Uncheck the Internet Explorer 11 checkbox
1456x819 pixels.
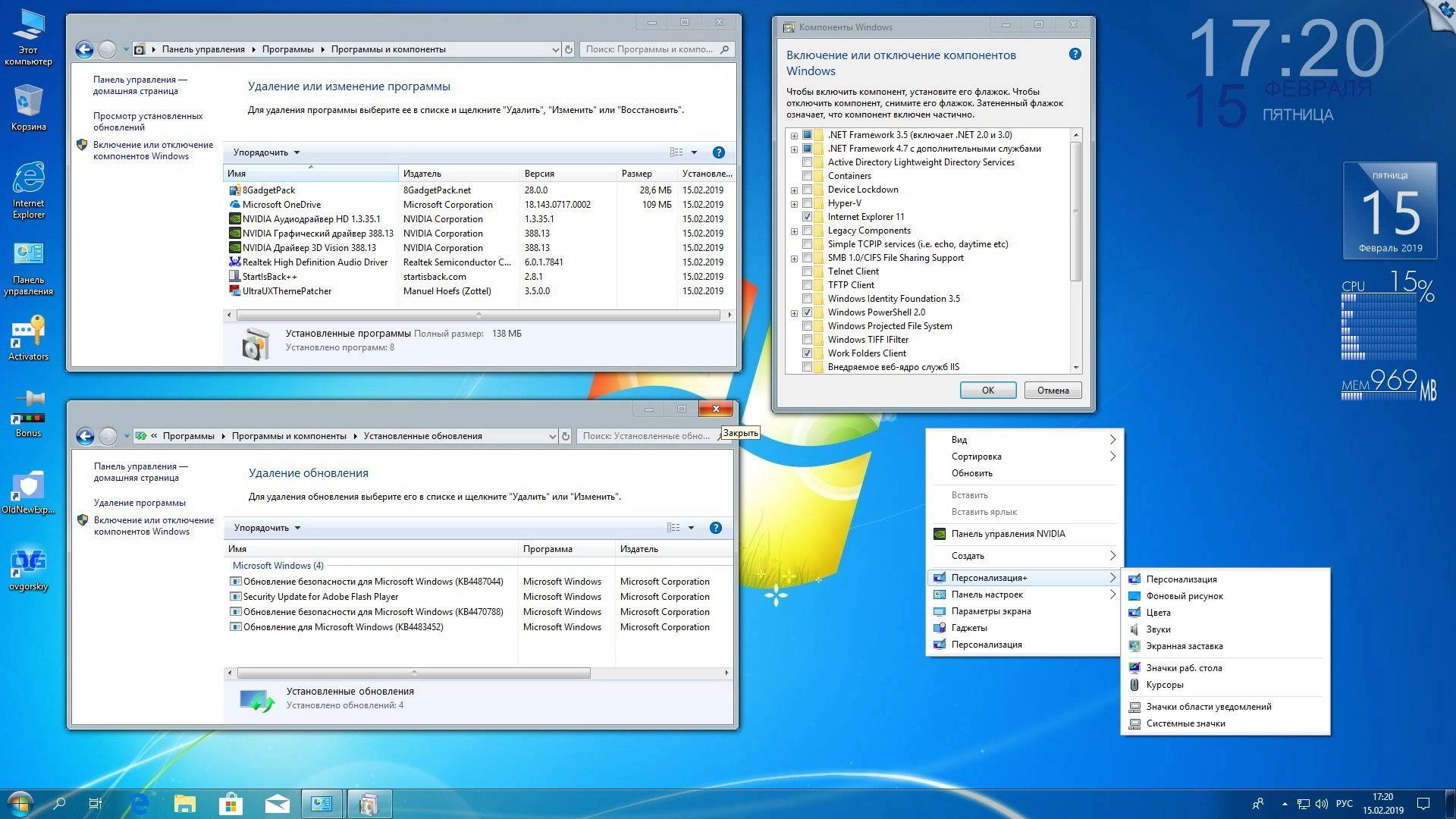(x=807, y=216)
